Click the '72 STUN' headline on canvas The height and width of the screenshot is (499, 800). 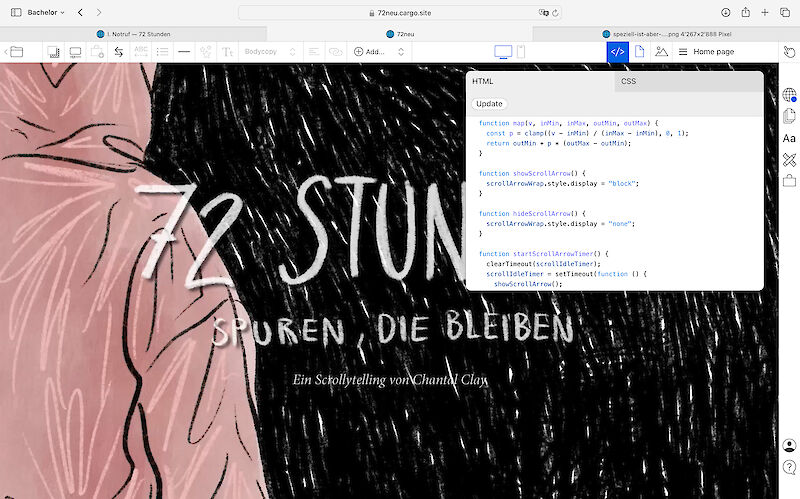pos(300,232)
